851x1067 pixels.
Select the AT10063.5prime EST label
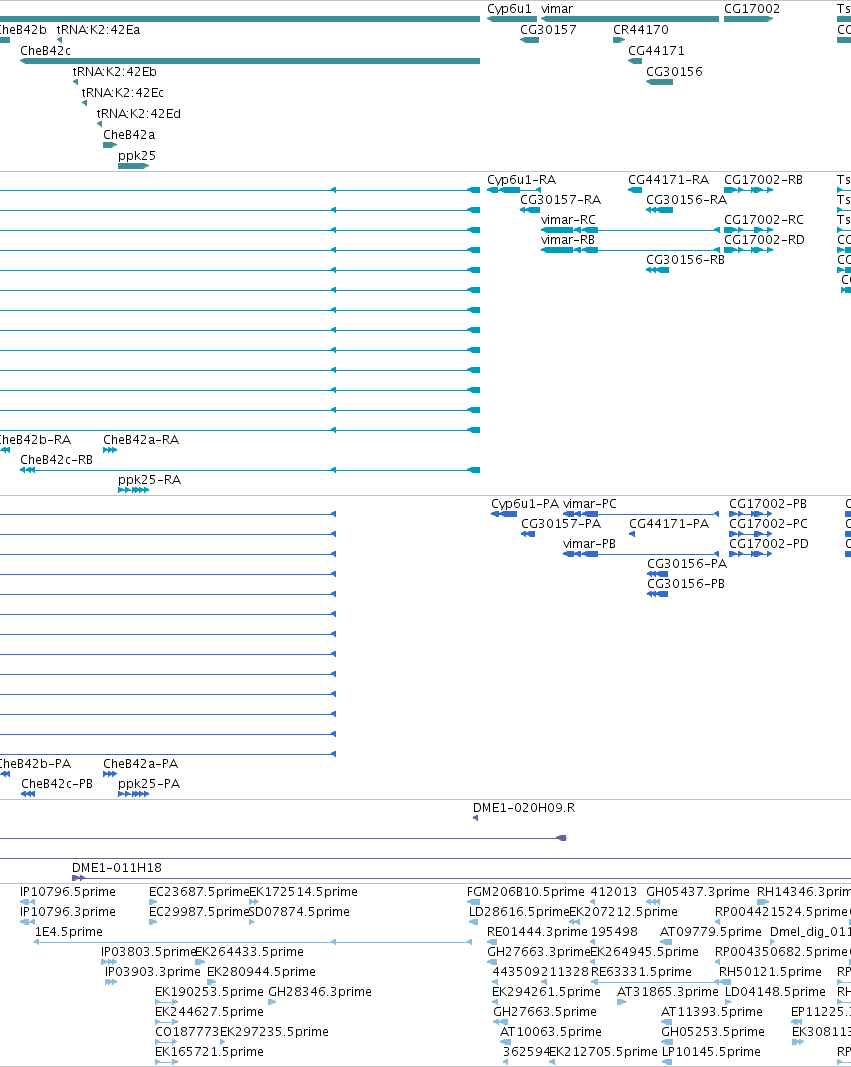pos(551,1032)
